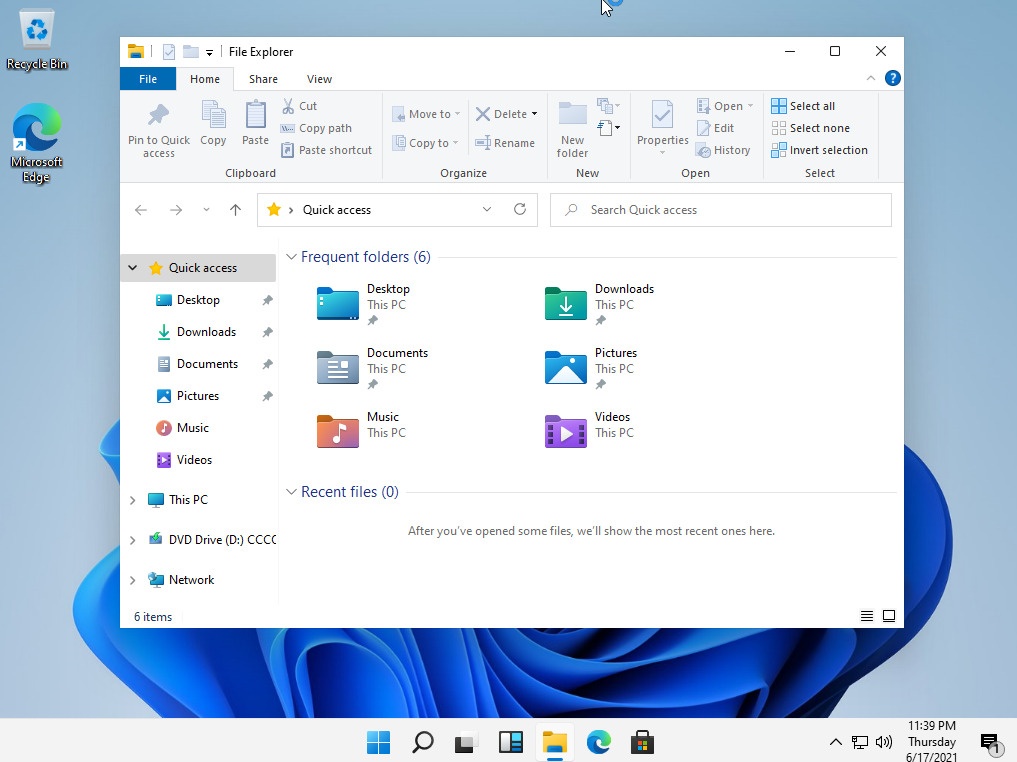The width and height of the screenshot is (1017, 762).
Task: Click the Properties quick toolbar icon in title bar
Action: click(x=169, y=52)
